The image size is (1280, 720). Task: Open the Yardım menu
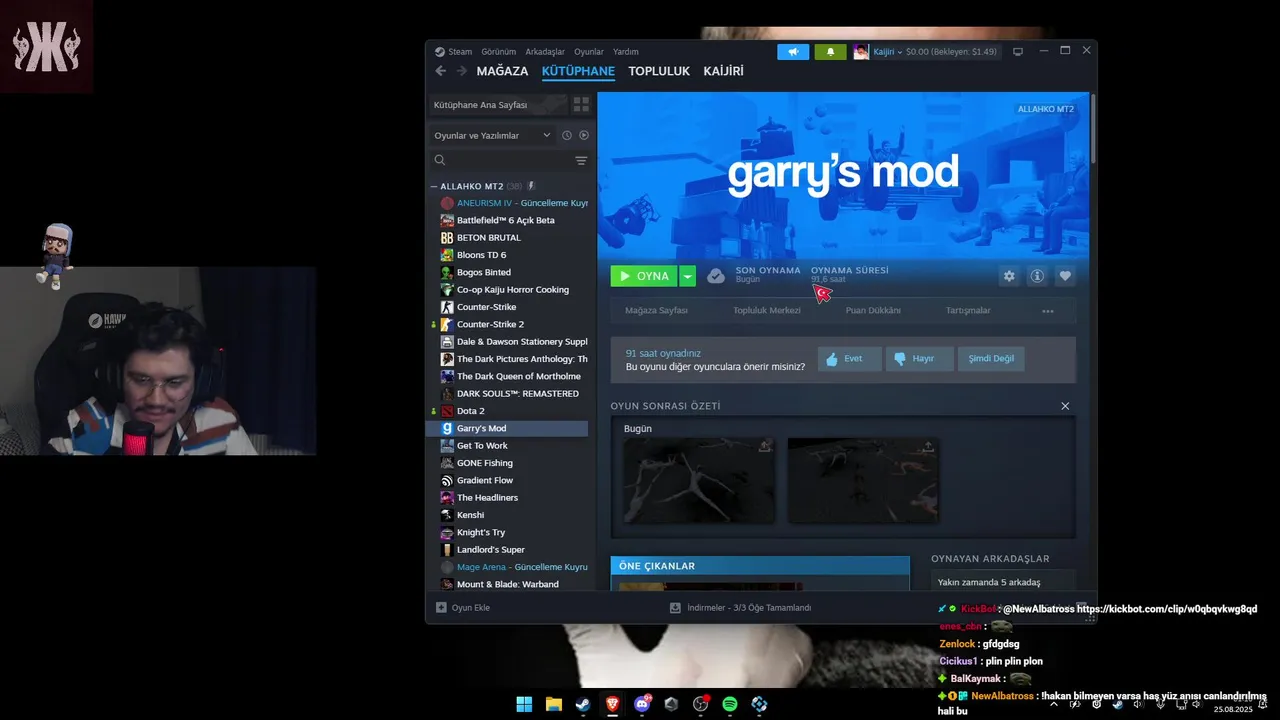626,52
